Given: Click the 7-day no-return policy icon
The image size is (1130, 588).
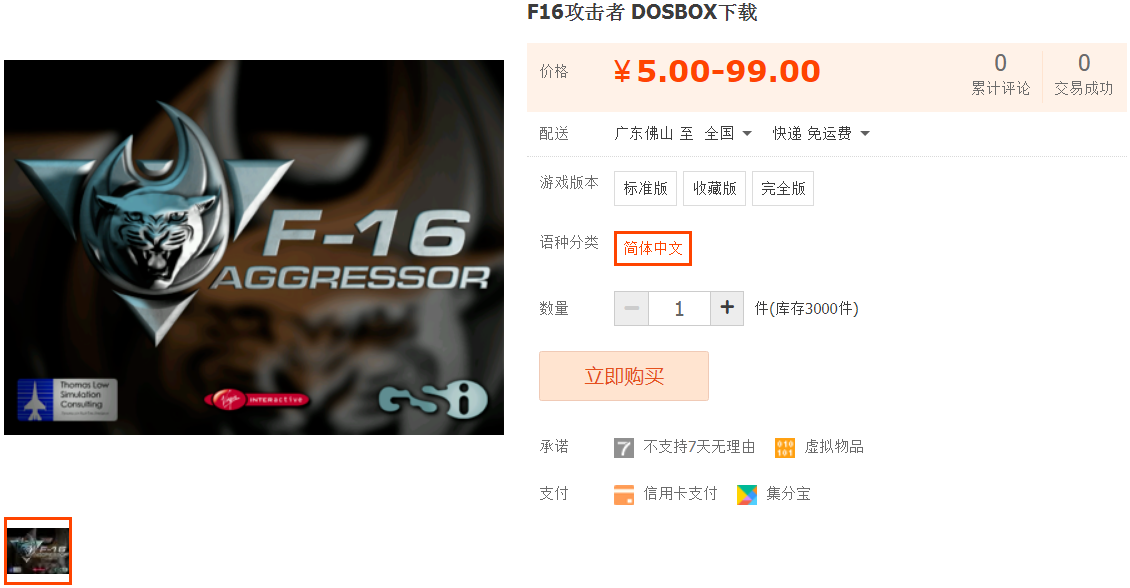Looking at the screenshot, I should [x=623, y=447].
